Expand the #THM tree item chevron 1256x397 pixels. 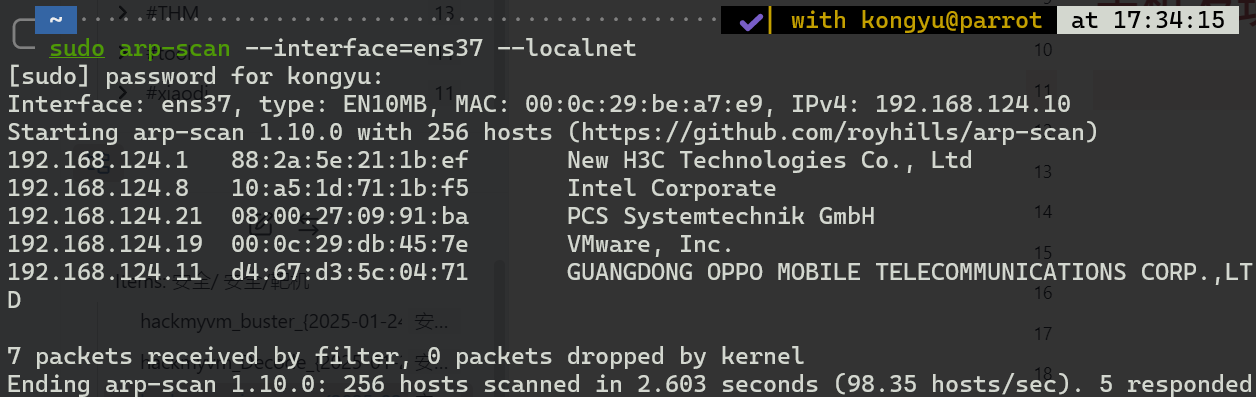(x=123, y=13)
